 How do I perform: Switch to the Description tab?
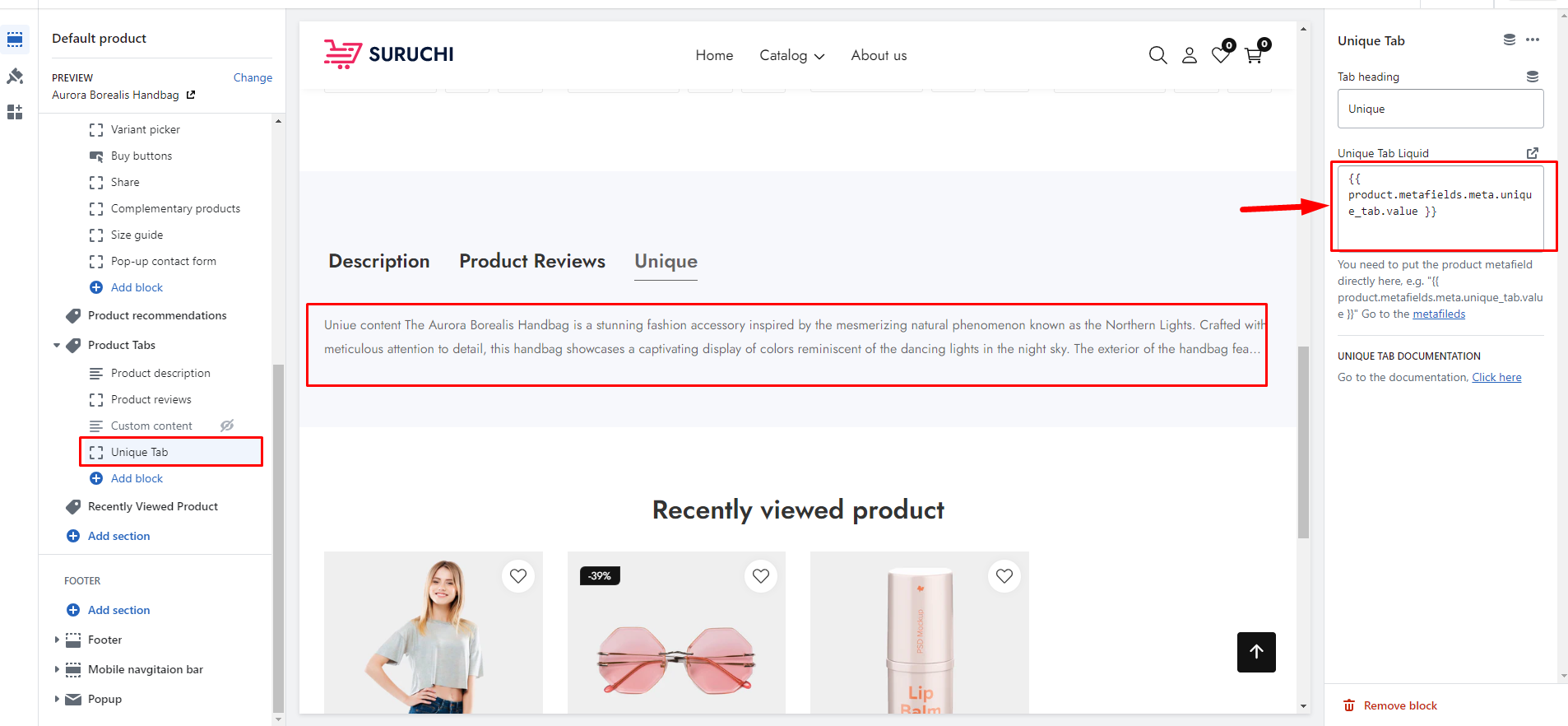point(379,261)
